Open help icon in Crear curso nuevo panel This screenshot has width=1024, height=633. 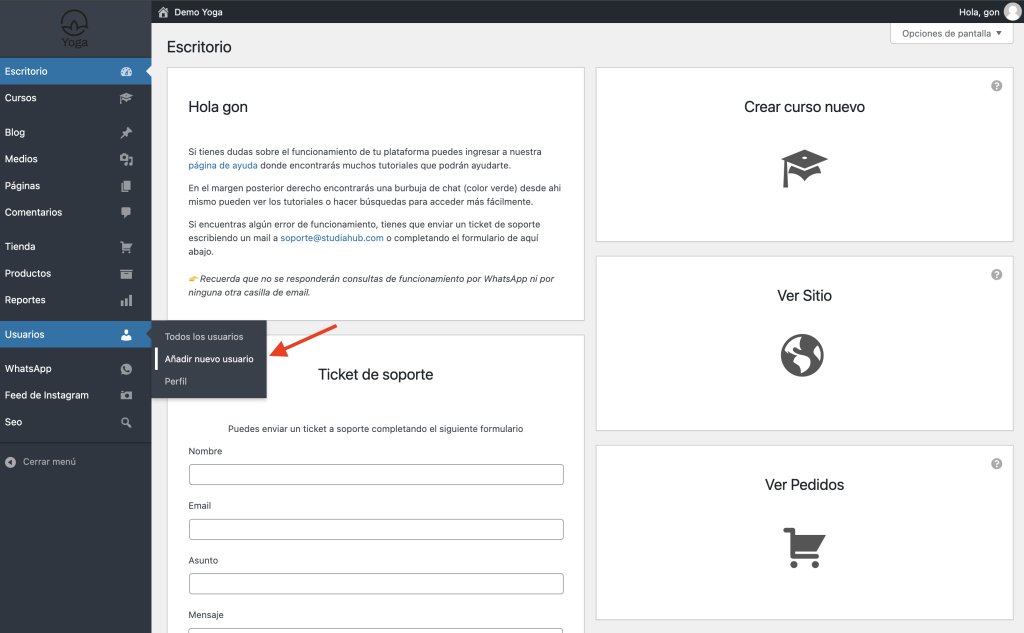996,86
